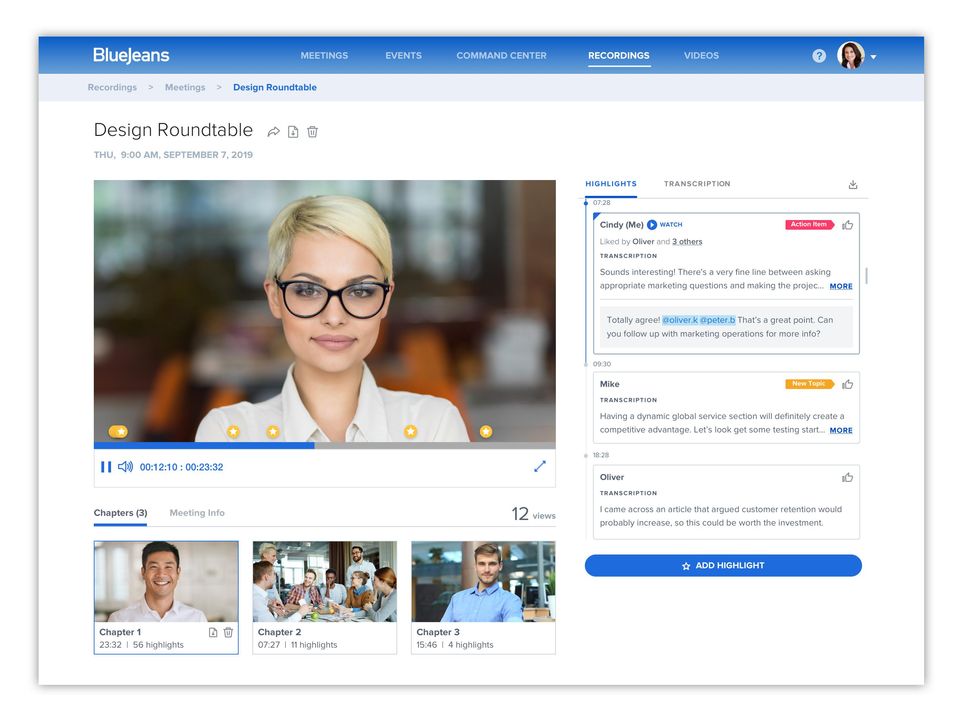Click the @oliver.k mention
Image resolution: width=960 pixels, height=718 pixels.
coord(680,320)
